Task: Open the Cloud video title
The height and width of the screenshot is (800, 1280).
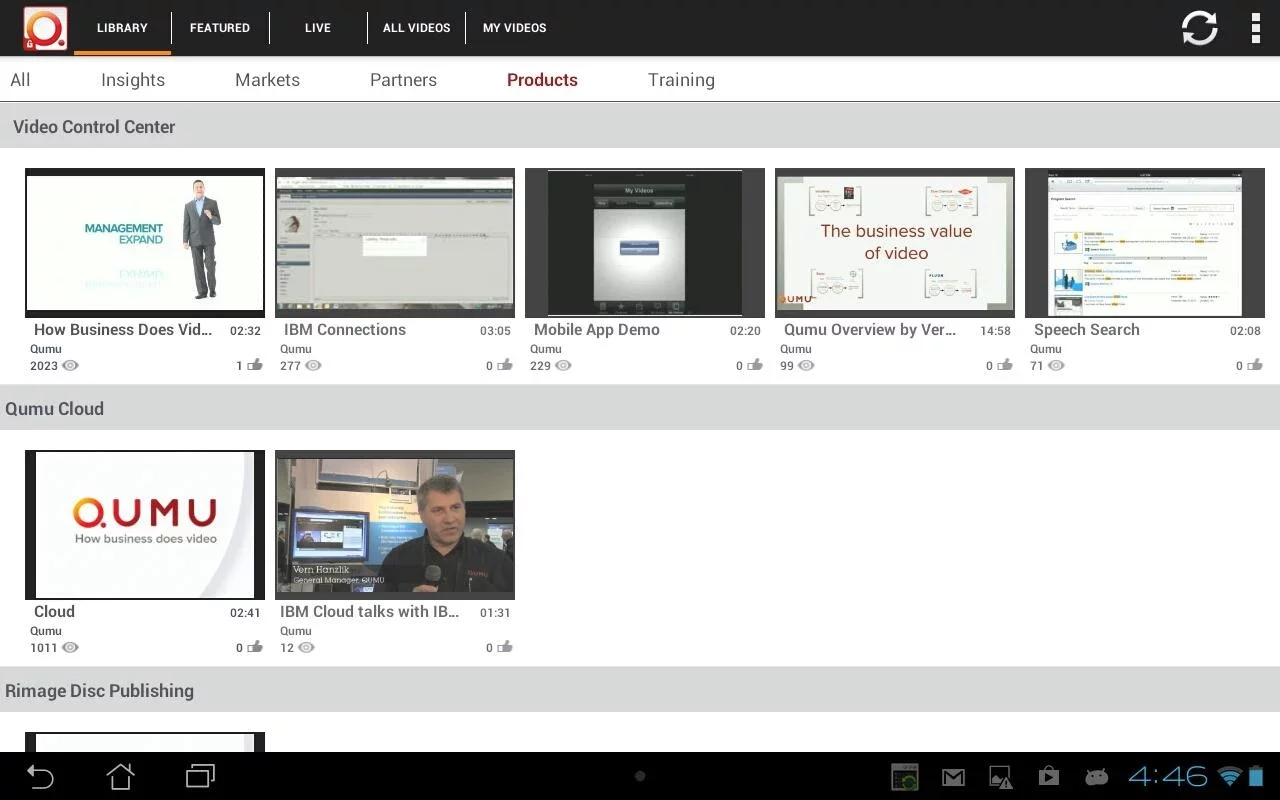Action: tap(54, 612)
